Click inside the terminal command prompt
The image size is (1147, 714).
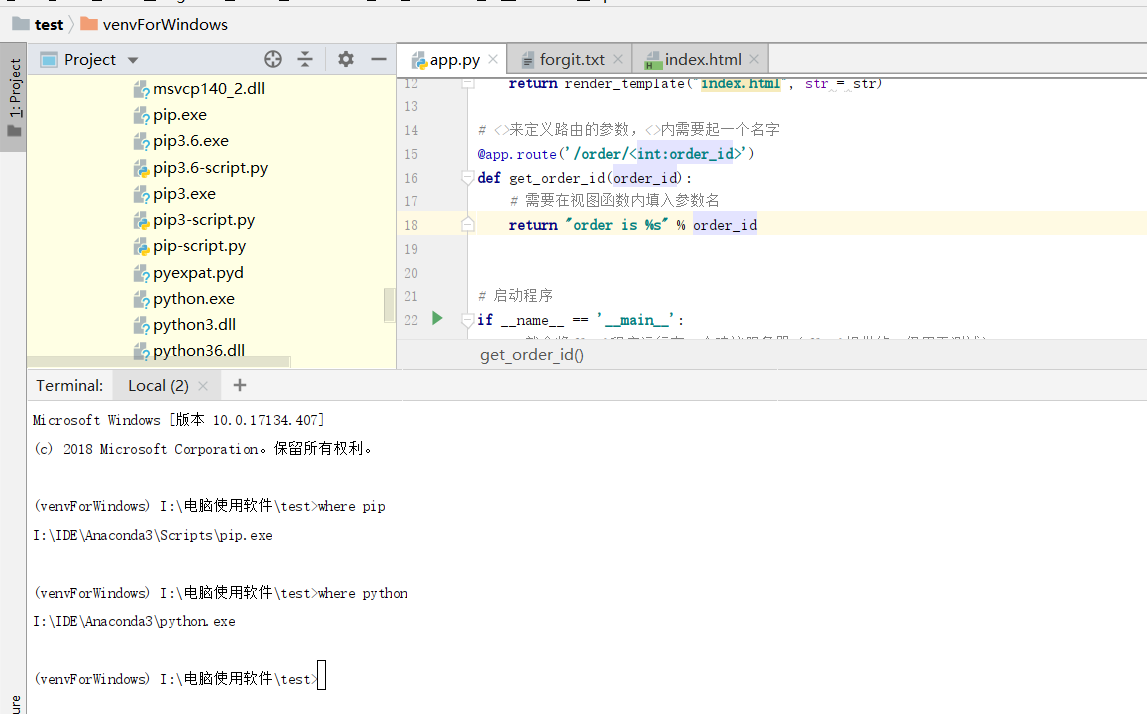(320, 676)
